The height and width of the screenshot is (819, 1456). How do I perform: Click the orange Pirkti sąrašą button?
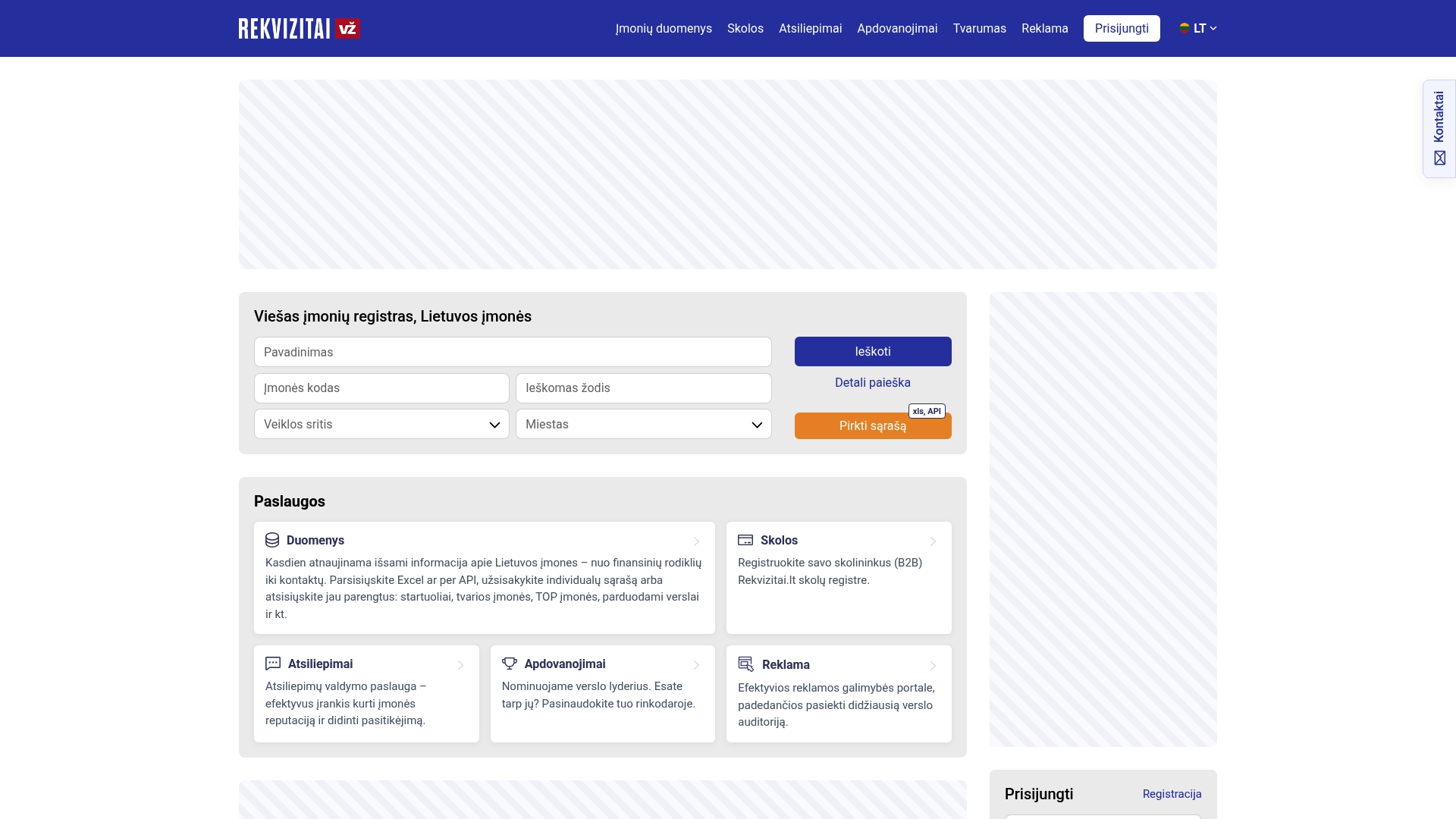[873, 426]
